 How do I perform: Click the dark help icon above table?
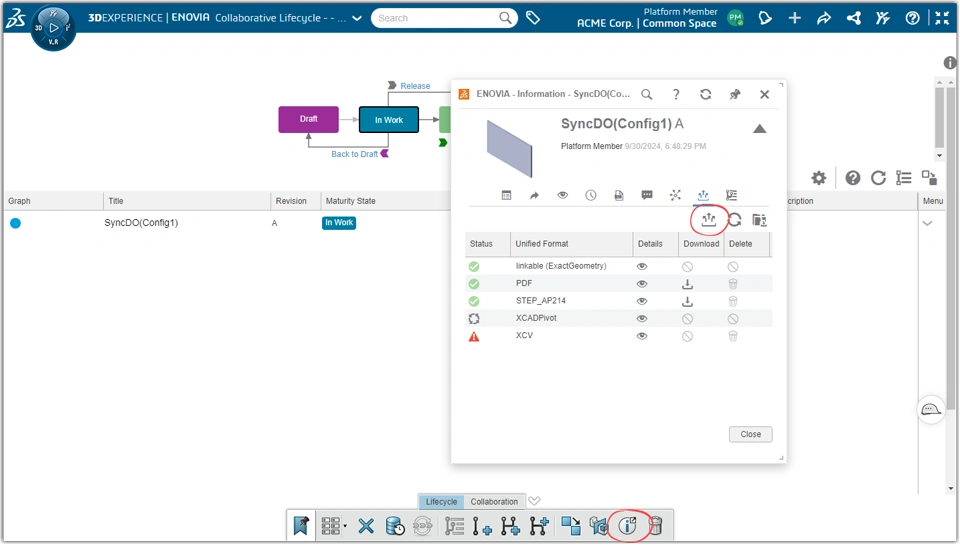tap(852, 178)
